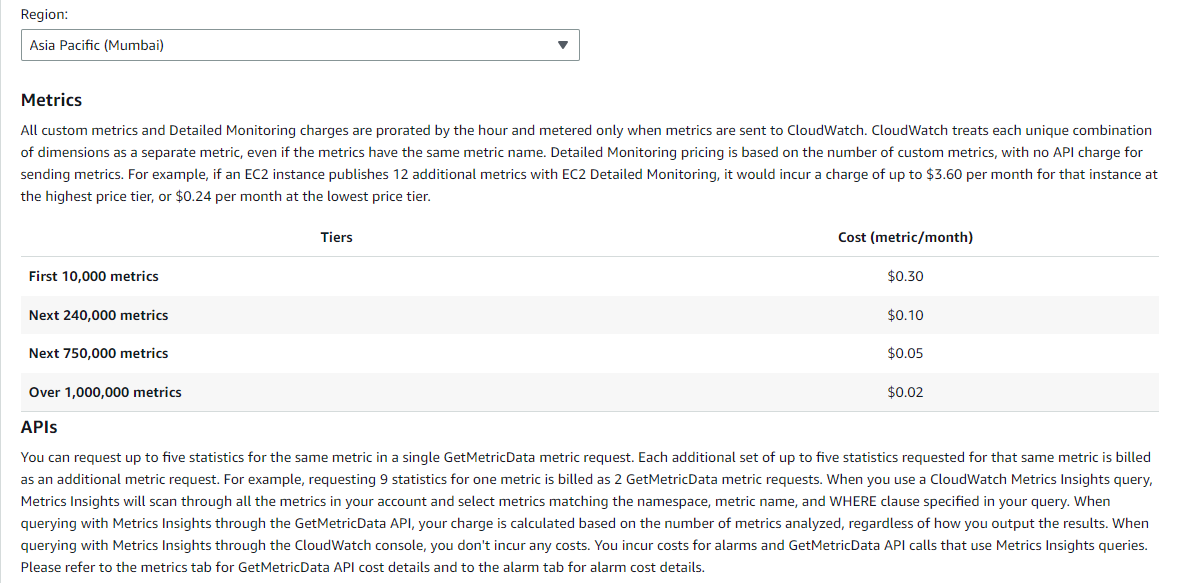
Task: Click the $0.05 cost cell
Action: click(905, 354)
